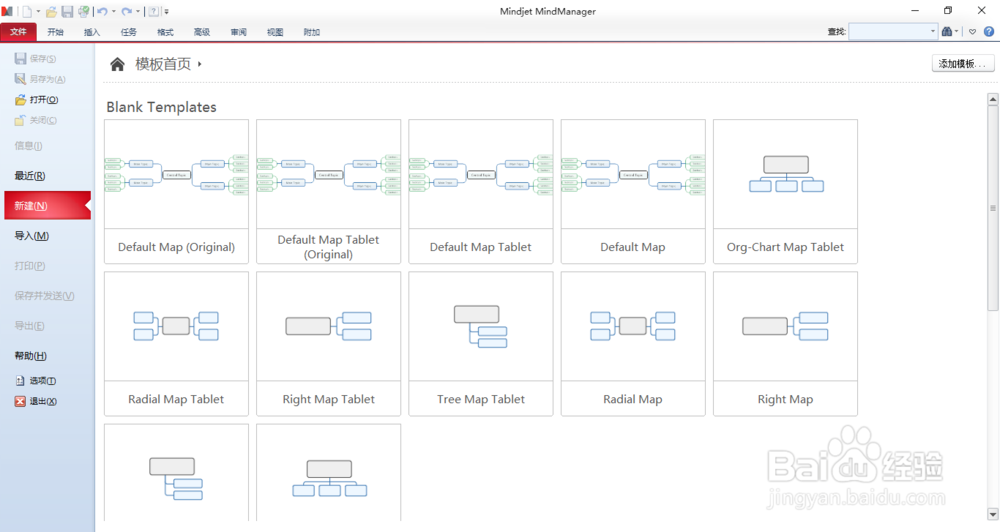
Task: Choose the Right Map template
Action: coord(786,344)
